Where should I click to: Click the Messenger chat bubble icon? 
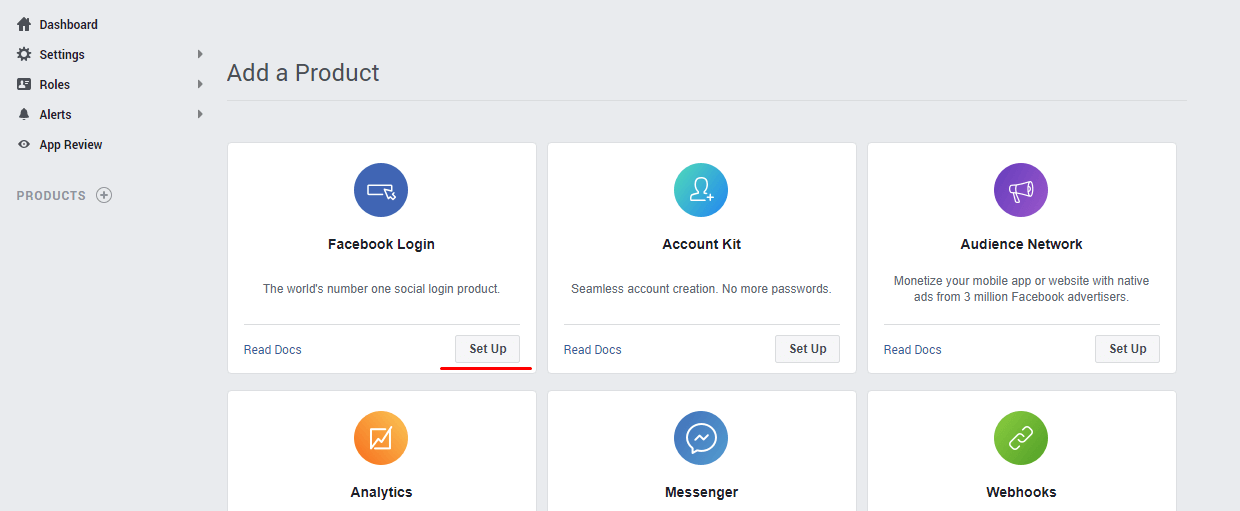[x=701, y=438]
